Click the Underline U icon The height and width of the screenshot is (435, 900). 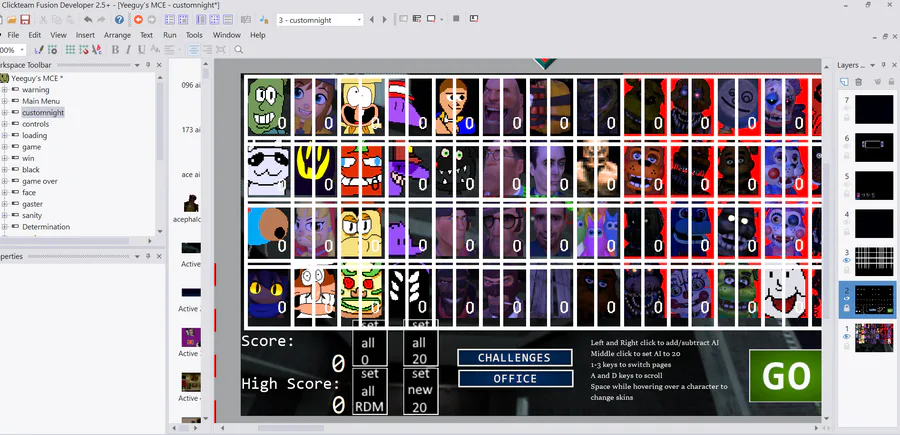(141, 50)
